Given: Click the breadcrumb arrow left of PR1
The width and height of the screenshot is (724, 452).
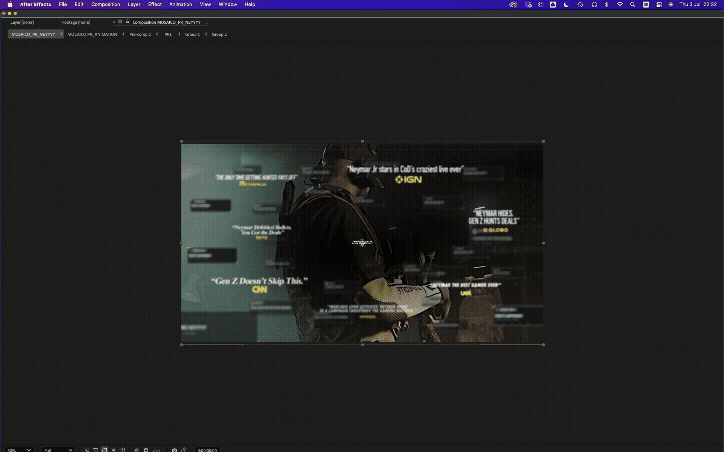Looking at the screenshot, I should [x=157, y=34].
